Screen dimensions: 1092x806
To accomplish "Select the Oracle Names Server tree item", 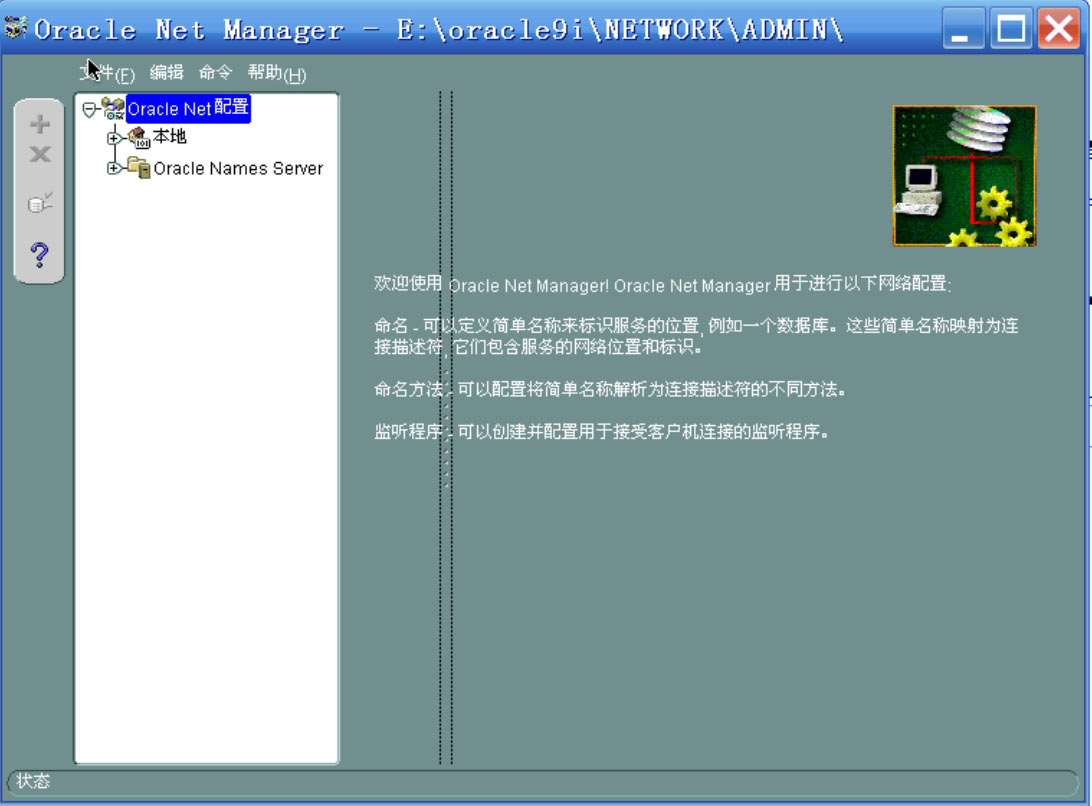I will pos(238,169).
